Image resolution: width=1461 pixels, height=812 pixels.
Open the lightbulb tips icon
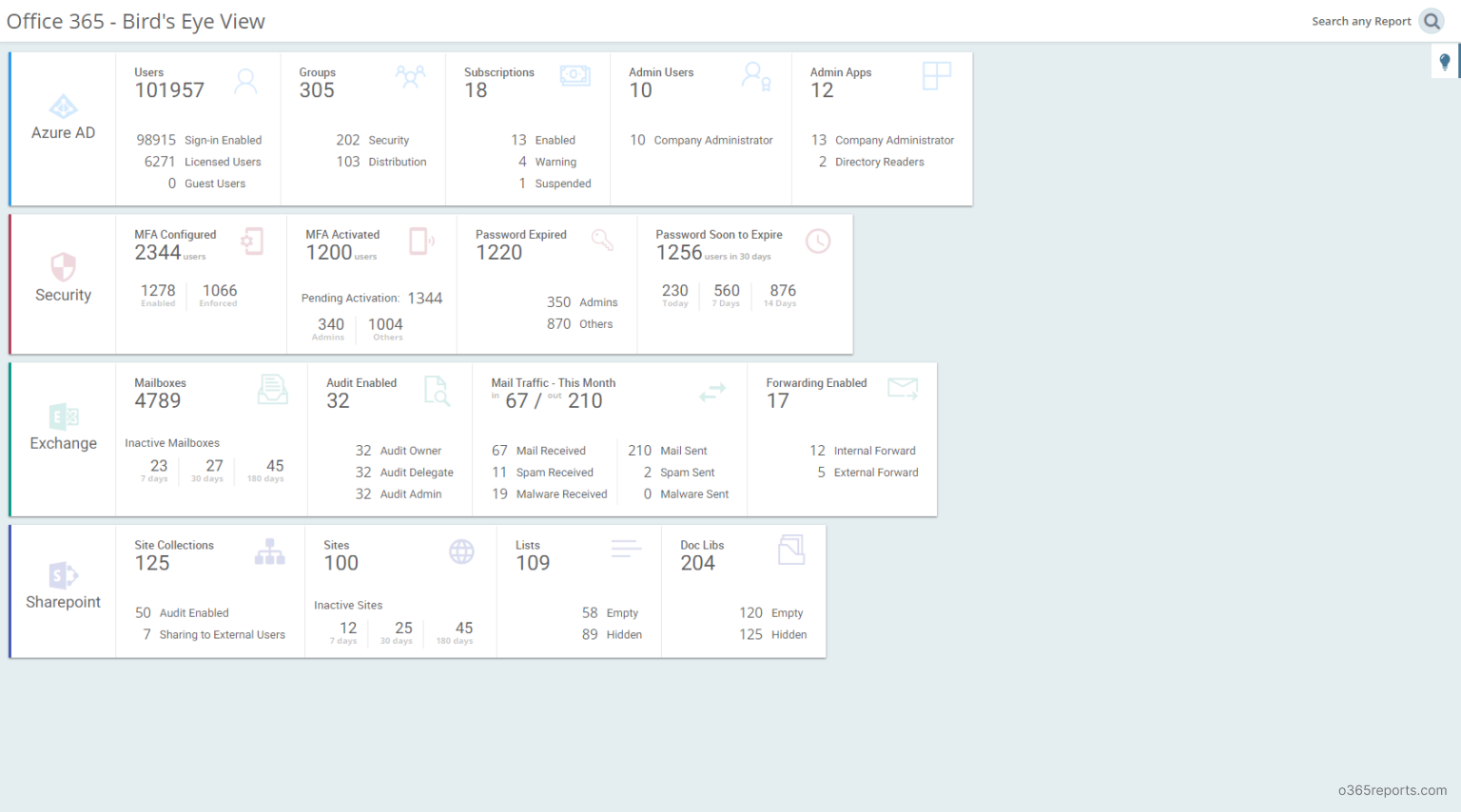[1445, 62]
